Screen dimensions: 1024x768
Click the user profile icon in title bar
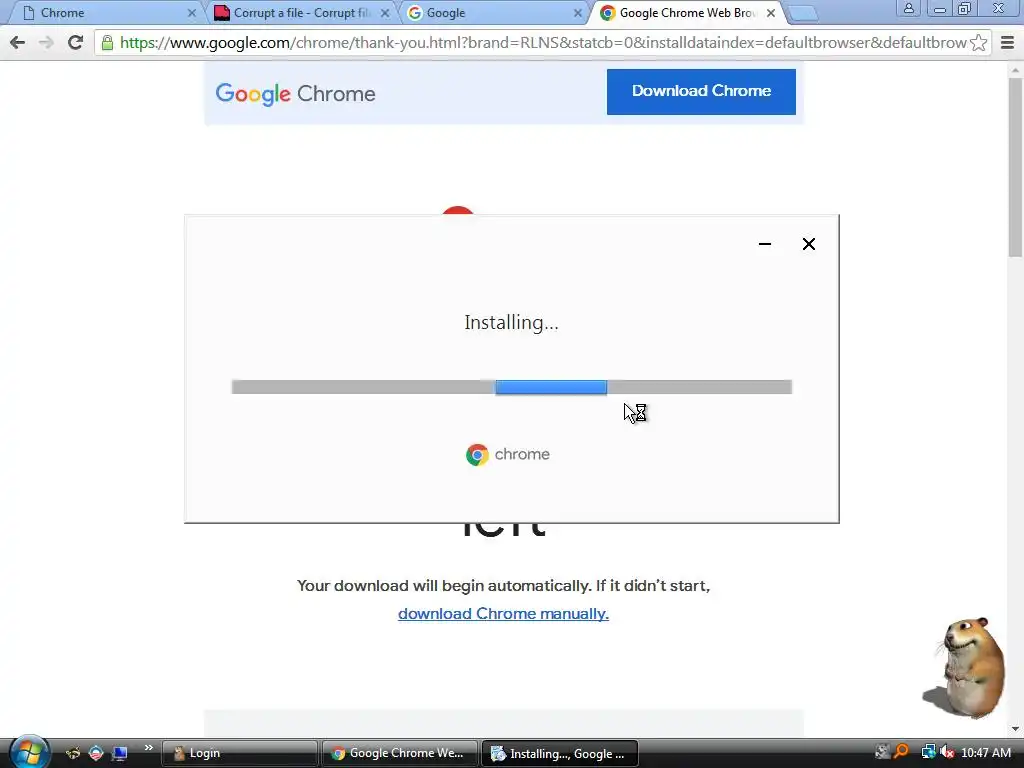[908, 8]
